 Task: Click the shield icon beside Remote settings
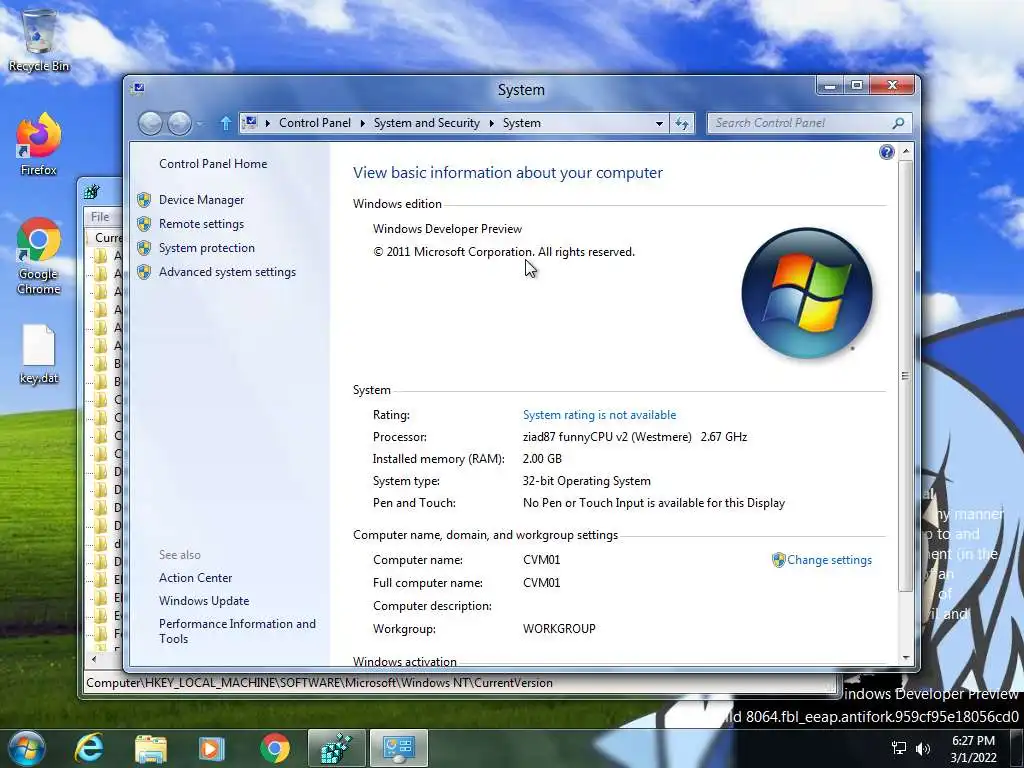click(x=144, y=224)
